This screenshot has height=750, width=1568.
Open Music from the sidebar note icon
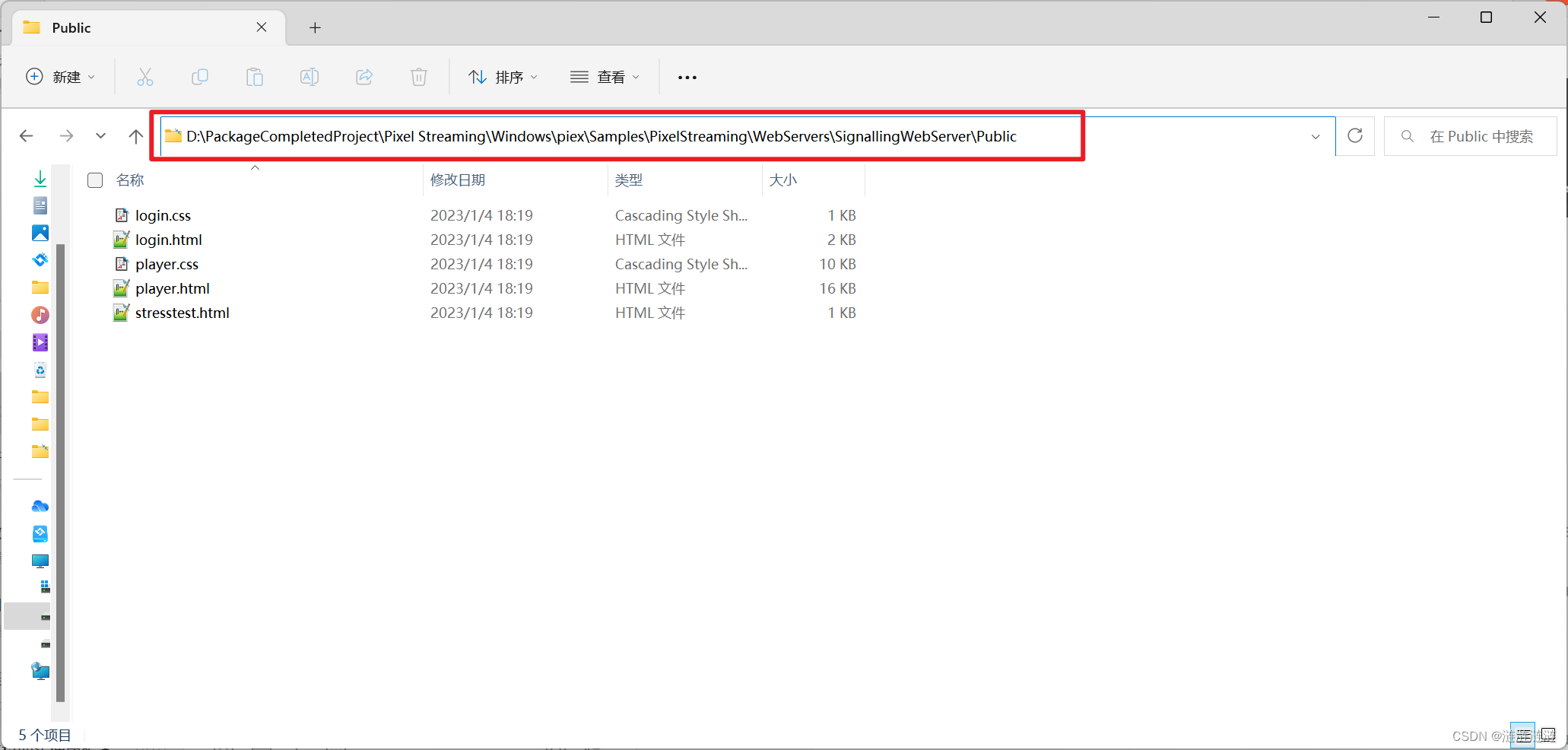[40, 315]
